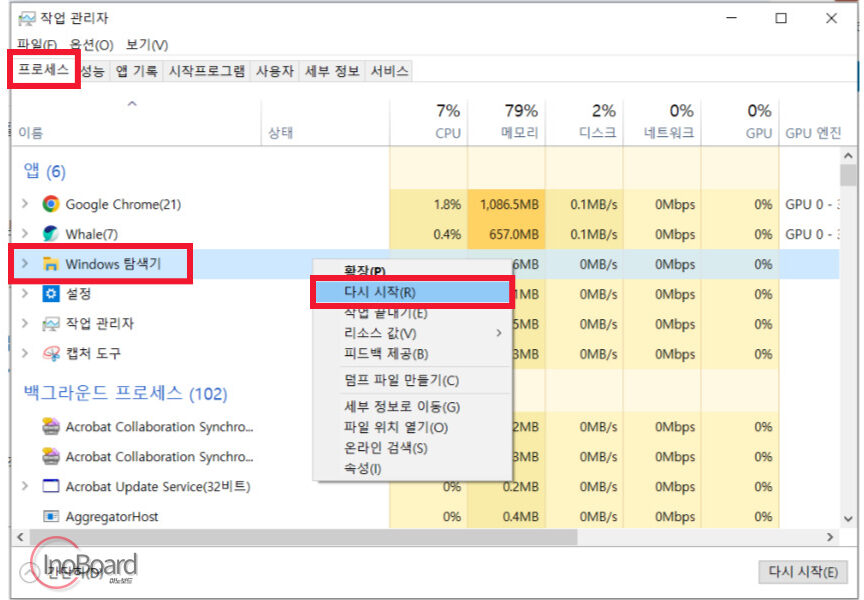Sort by the 메모리 column header
The image size is (864, 600).
tap(506, 122)
